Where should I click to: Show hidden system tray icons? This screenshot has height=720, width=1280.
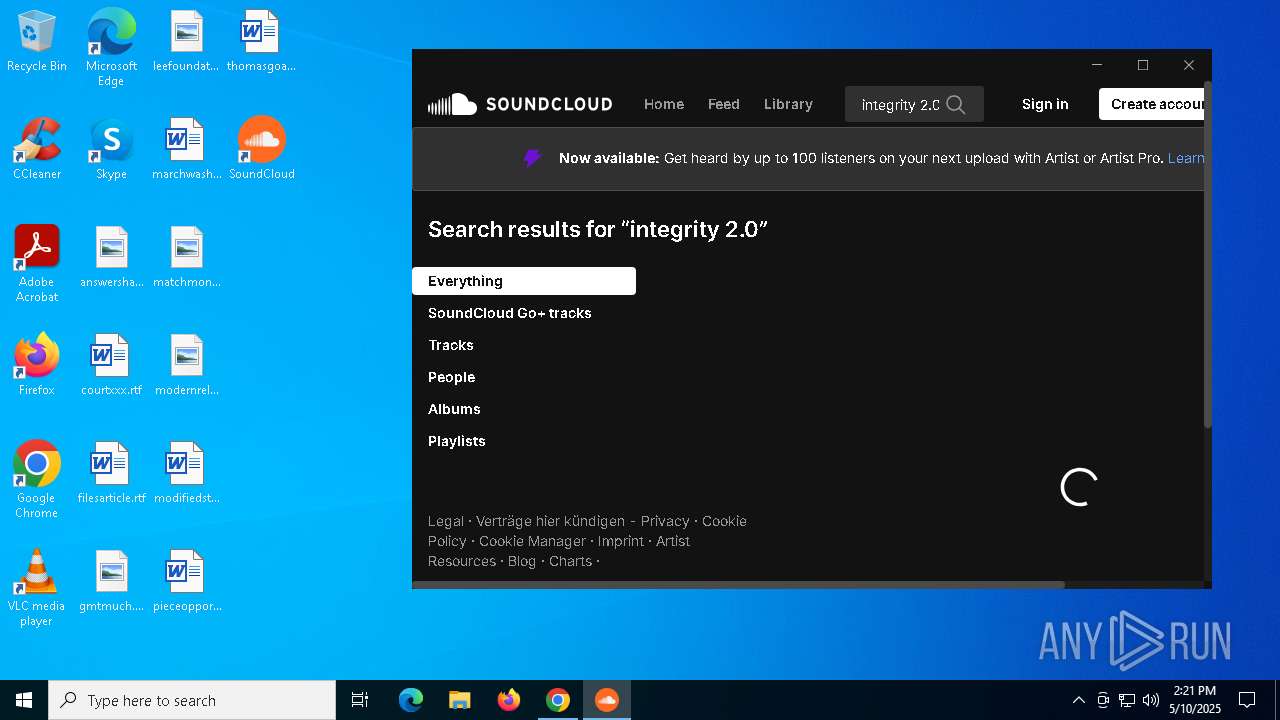pyautogui.click(x=1078, y=700)
